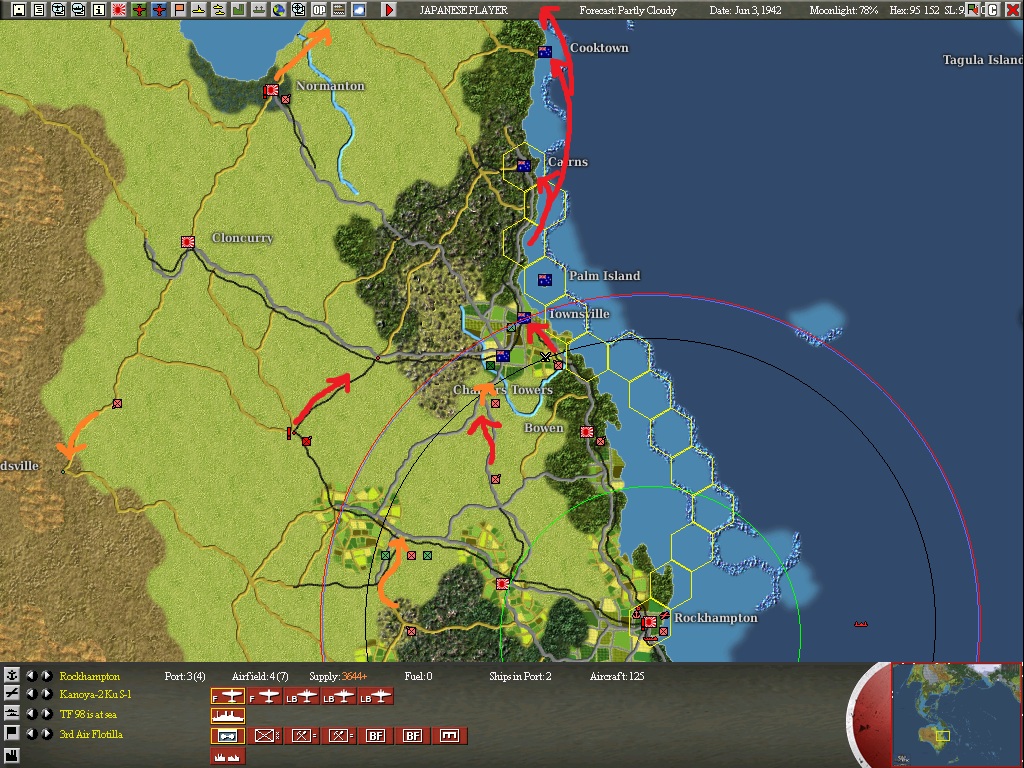Open the 'TF 98 is at sea' link
Image resolution: width=1024 pixels, height=768 pixels.
[88, 714]
